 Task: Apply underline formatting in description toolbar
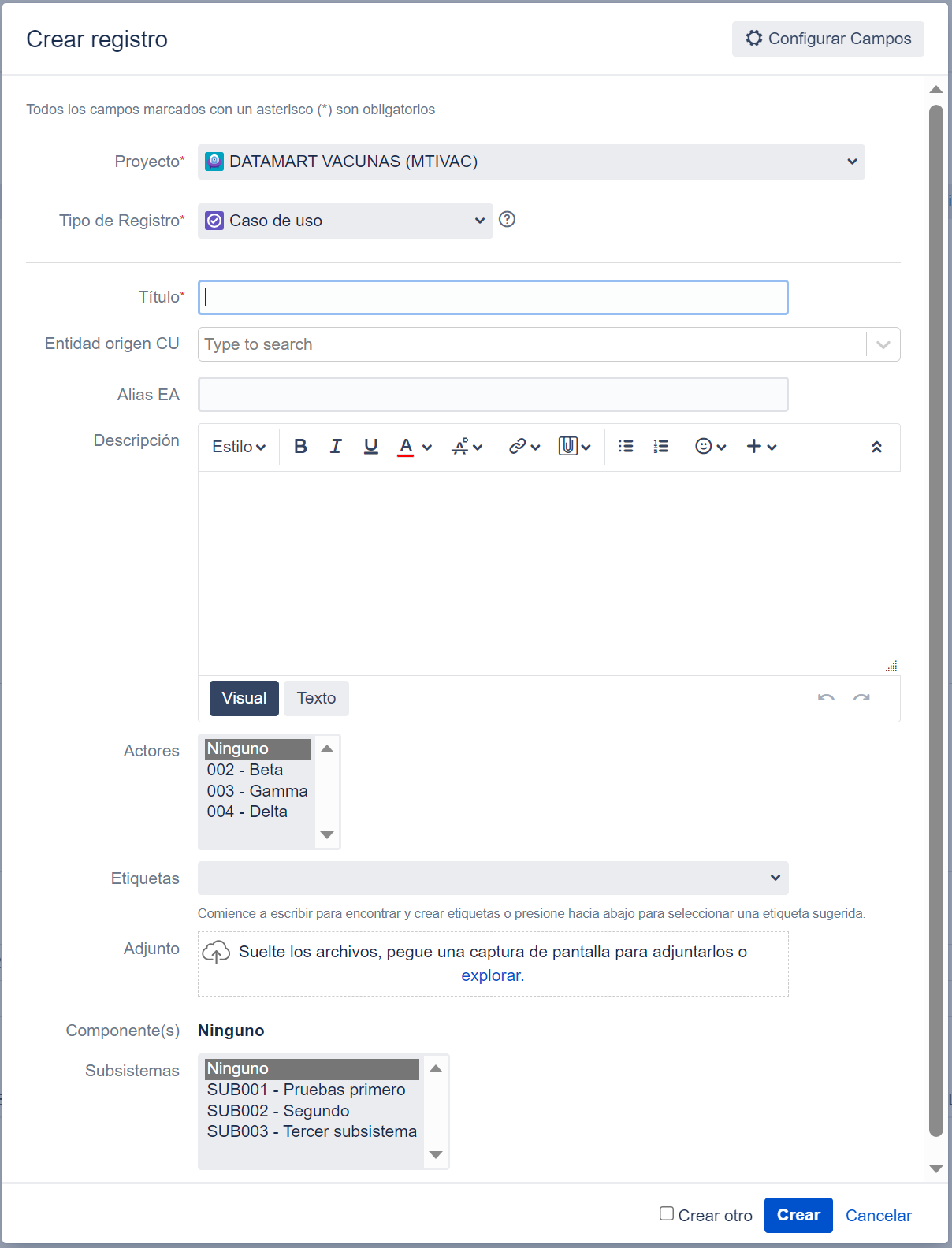tap(370, 447)
